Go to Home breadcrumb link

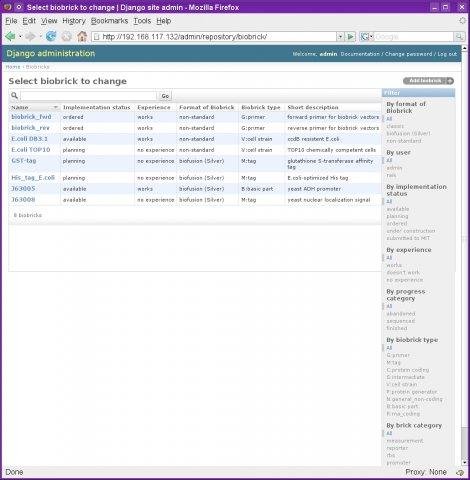pyautogui.click(x=13, y=67)
